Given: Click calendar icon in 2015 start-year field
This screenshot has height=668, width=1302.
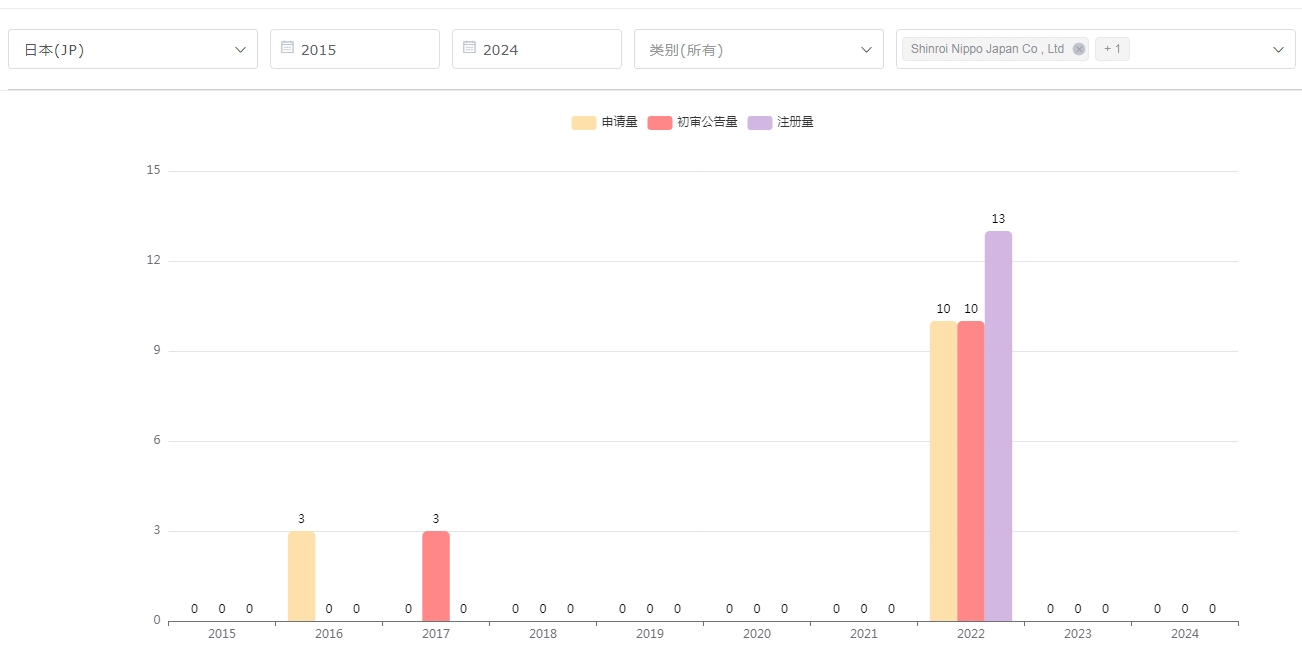Looking at the screenshot, I should [287, 47].
